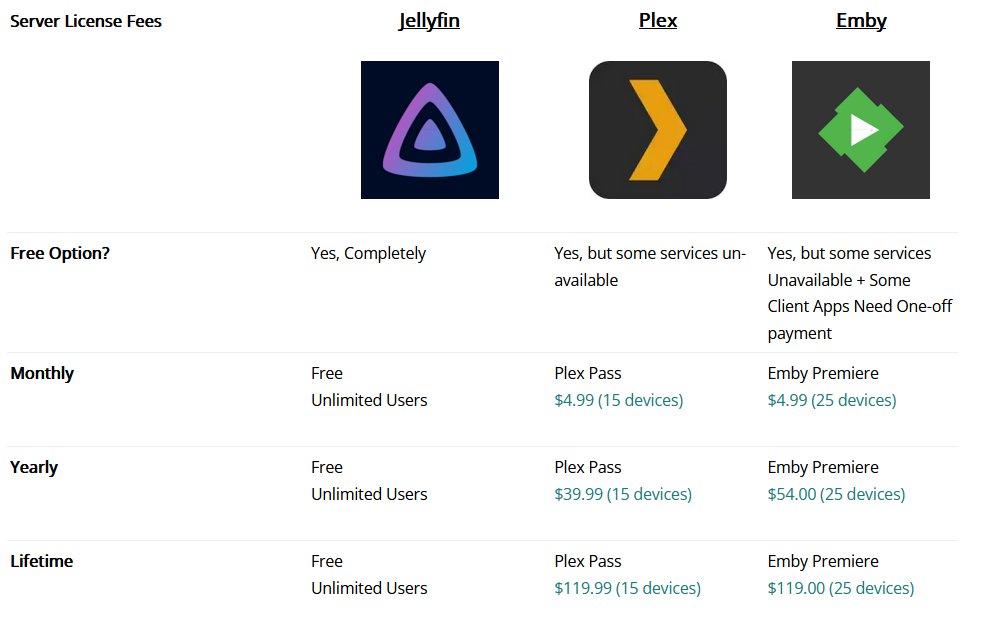Click the Server License Fees heading
This screenshot has height=632, width=993.
coord(86,21)
